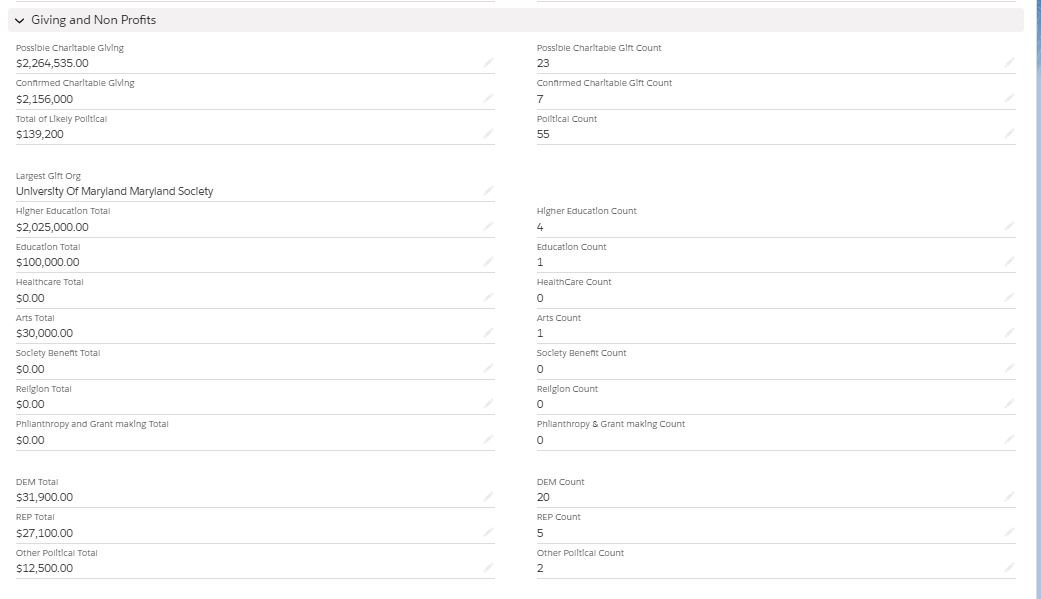
Task: Collapse the Giving and Non Profits section
Action: click(x=19, y=20)
